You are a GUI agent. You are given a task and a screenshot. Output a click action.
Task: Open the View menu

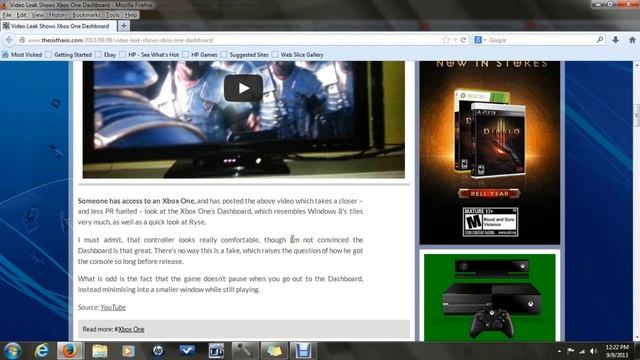tap(38, 15)
